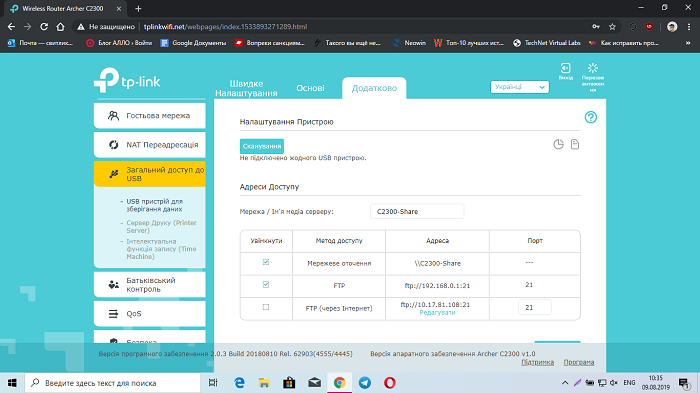
Task: Select the Time Machine submenu item
Action: (161, 249)
